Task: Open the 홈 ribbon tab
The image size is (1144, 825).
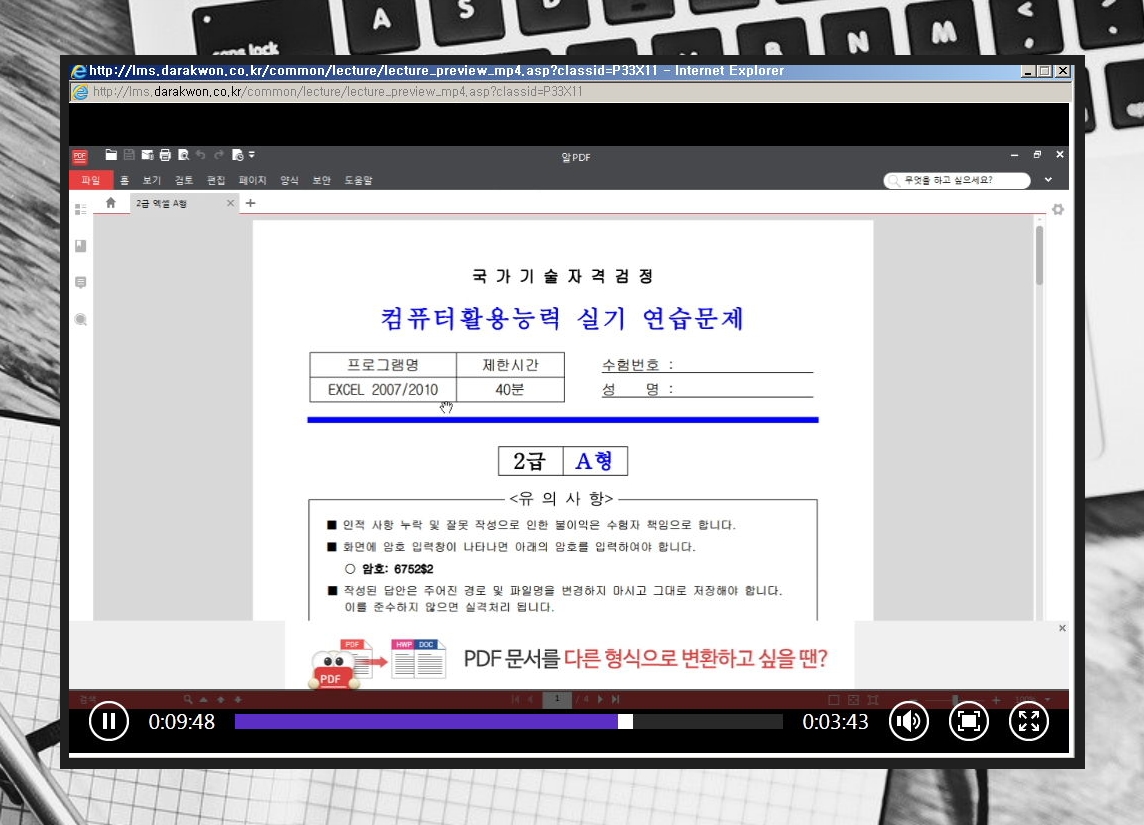Action: (x=124, y=180)
